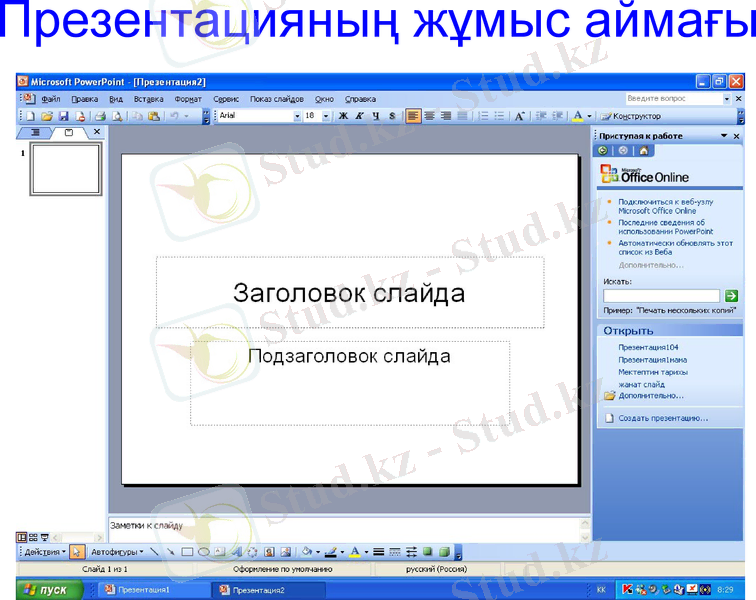Image resolution: width=756 pixels, height=600 pixels.
Task: Apply font color with the A button in formatting toolbar
Action: pyautogui.click(x=578, y=116)
